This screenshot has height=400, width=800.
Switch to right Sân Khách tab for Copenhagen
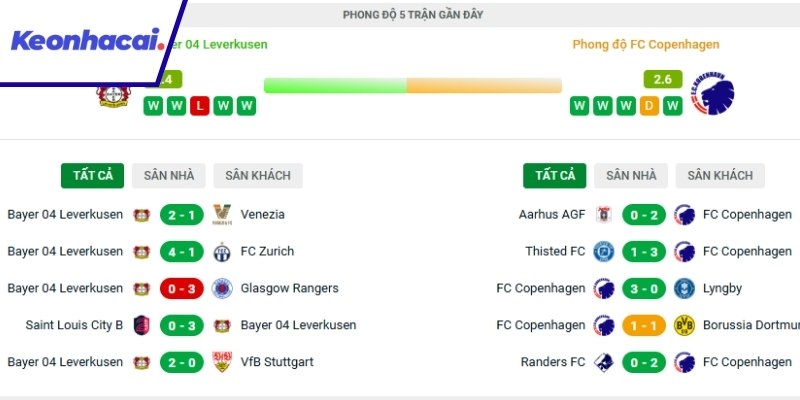[x=720, y=175]
